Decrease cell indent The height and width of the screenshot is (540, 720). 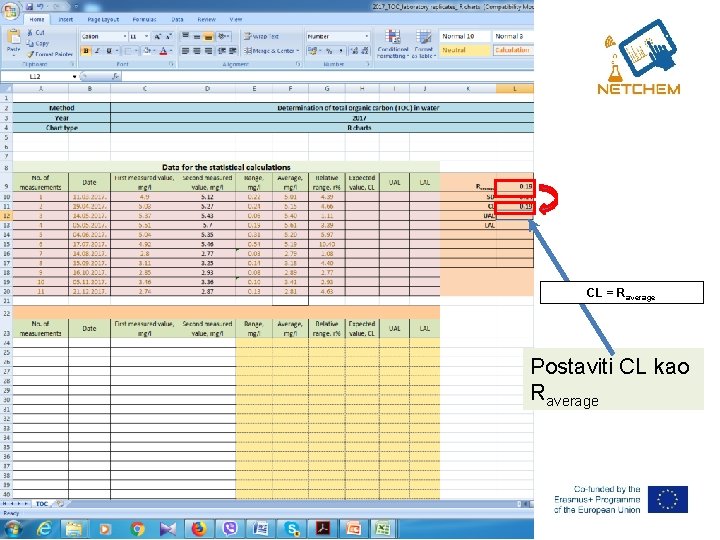click(x=222, y=51)
